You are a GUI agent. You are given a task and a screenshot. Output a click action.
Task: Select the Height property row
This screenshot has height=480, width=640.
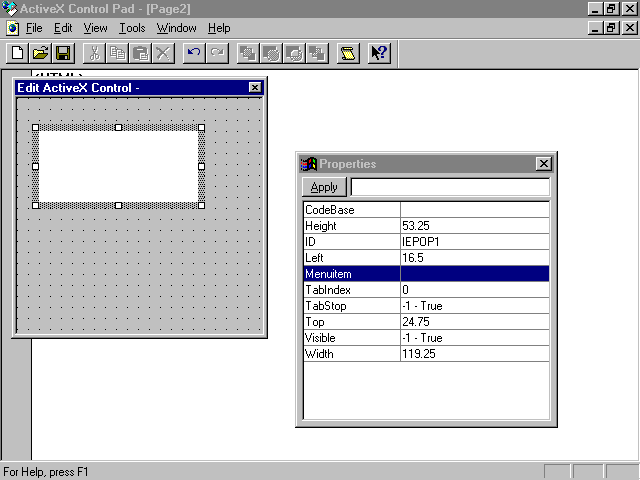(x=351, y=226)
